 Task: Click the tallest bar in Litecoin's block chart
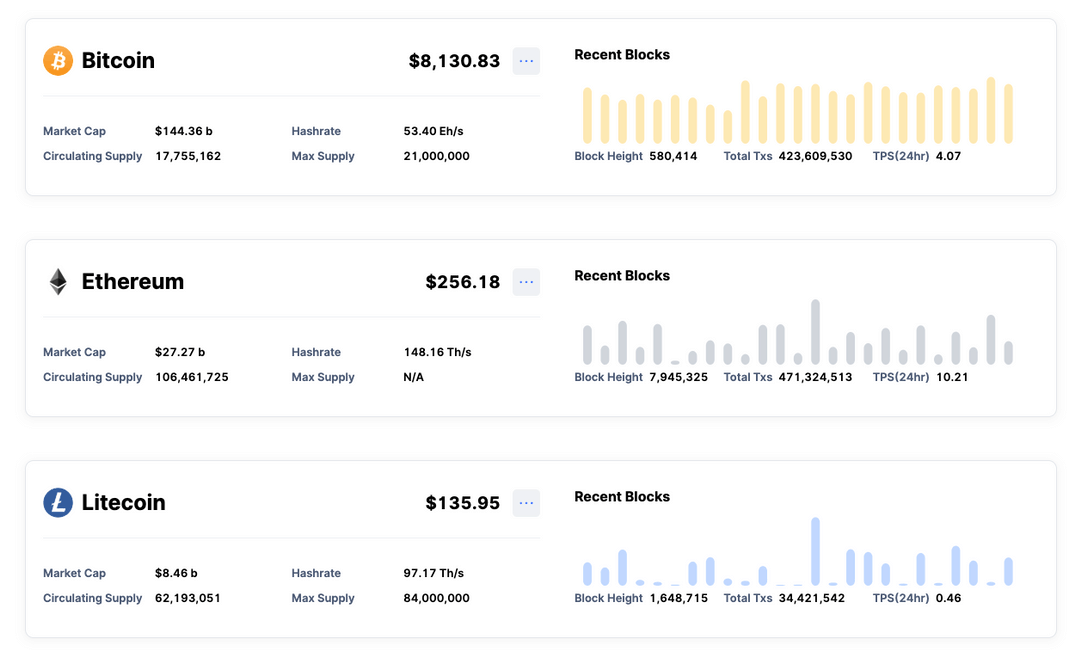pyautogui.click(x=815, y=550)
